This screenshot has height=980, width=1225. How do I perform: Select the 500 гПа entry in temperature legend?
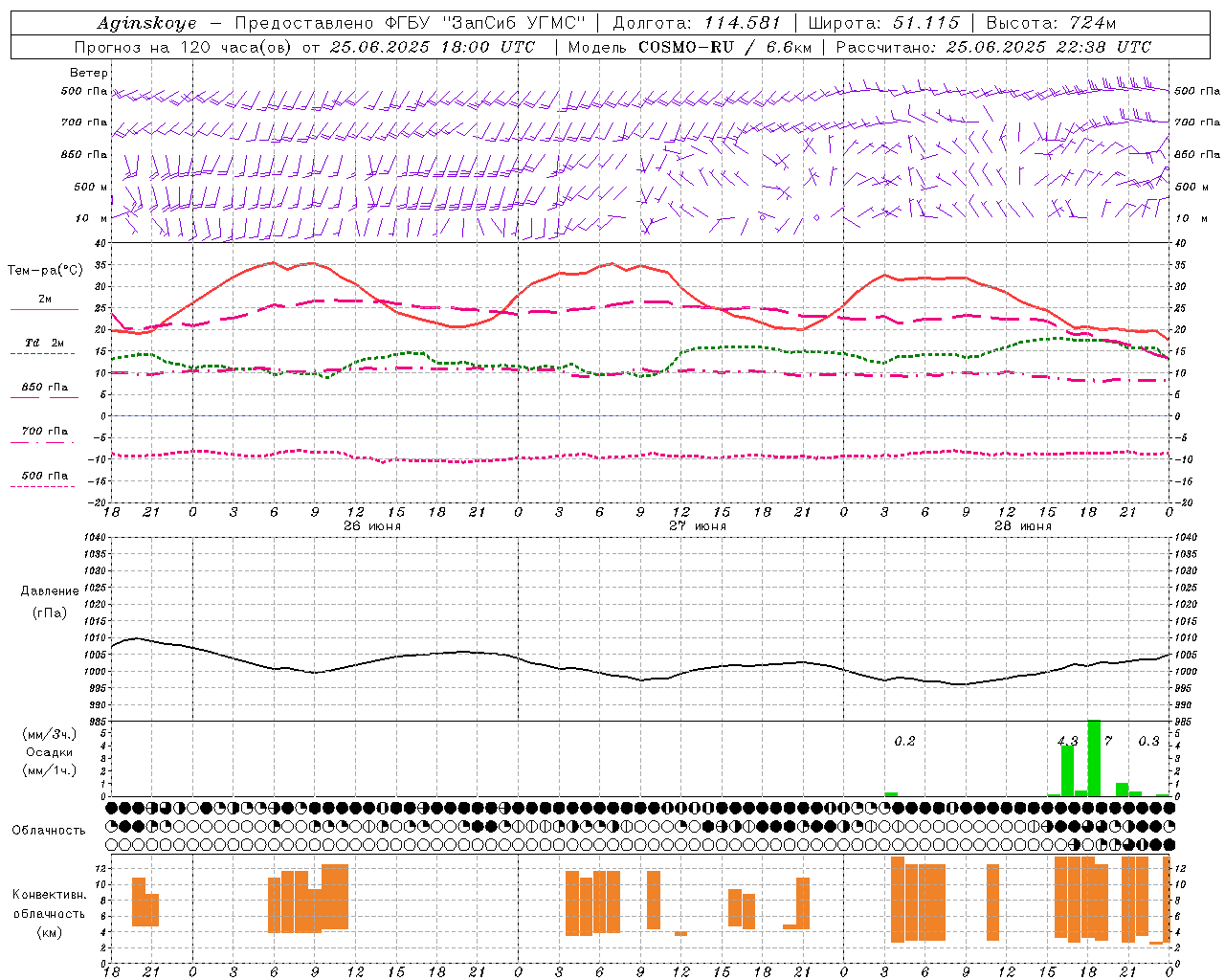45,475
